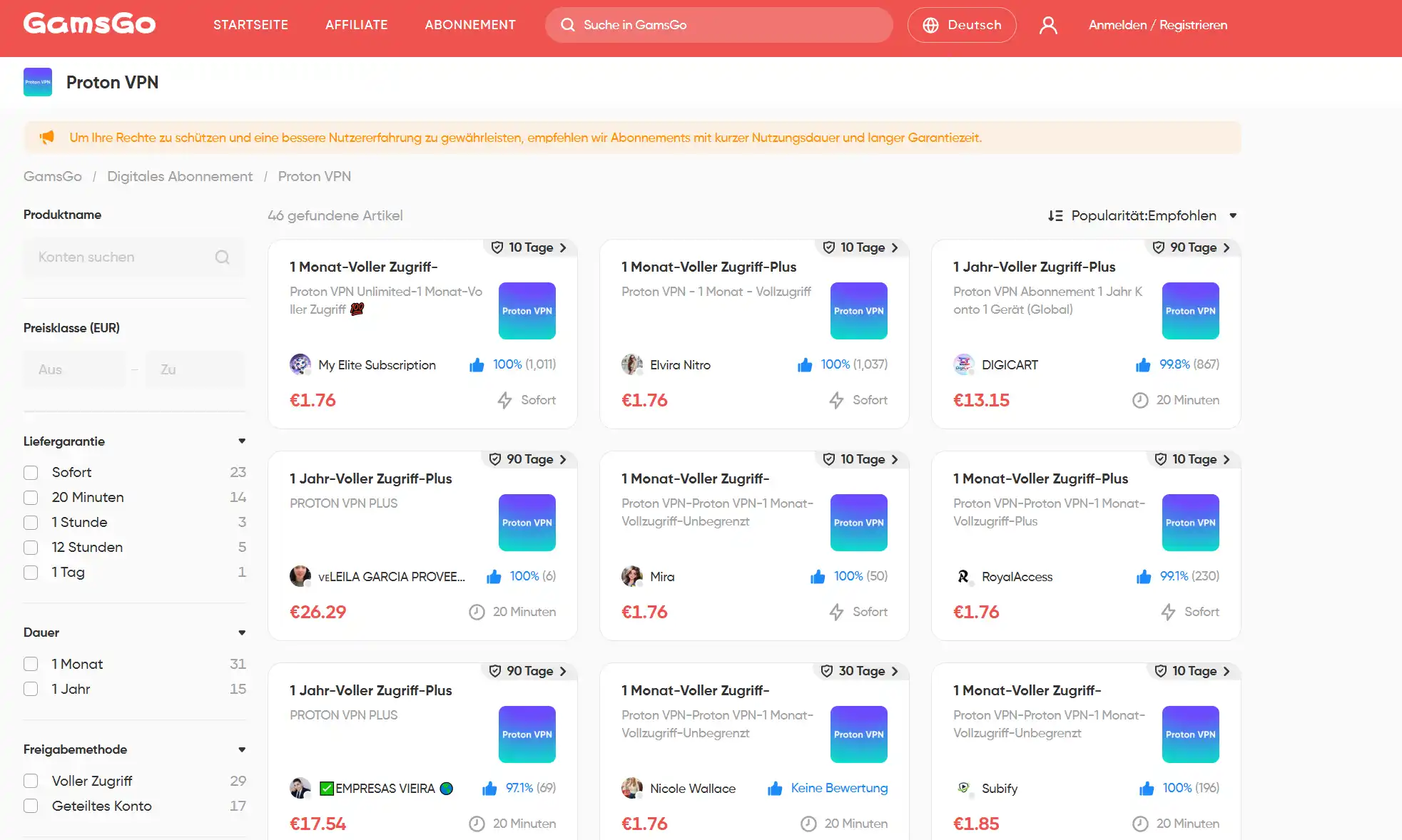The height and width of the screenshot is (840, 1402).
Task: Click the GamsGo breadcrumb link
Action: (x=52, y=176)
